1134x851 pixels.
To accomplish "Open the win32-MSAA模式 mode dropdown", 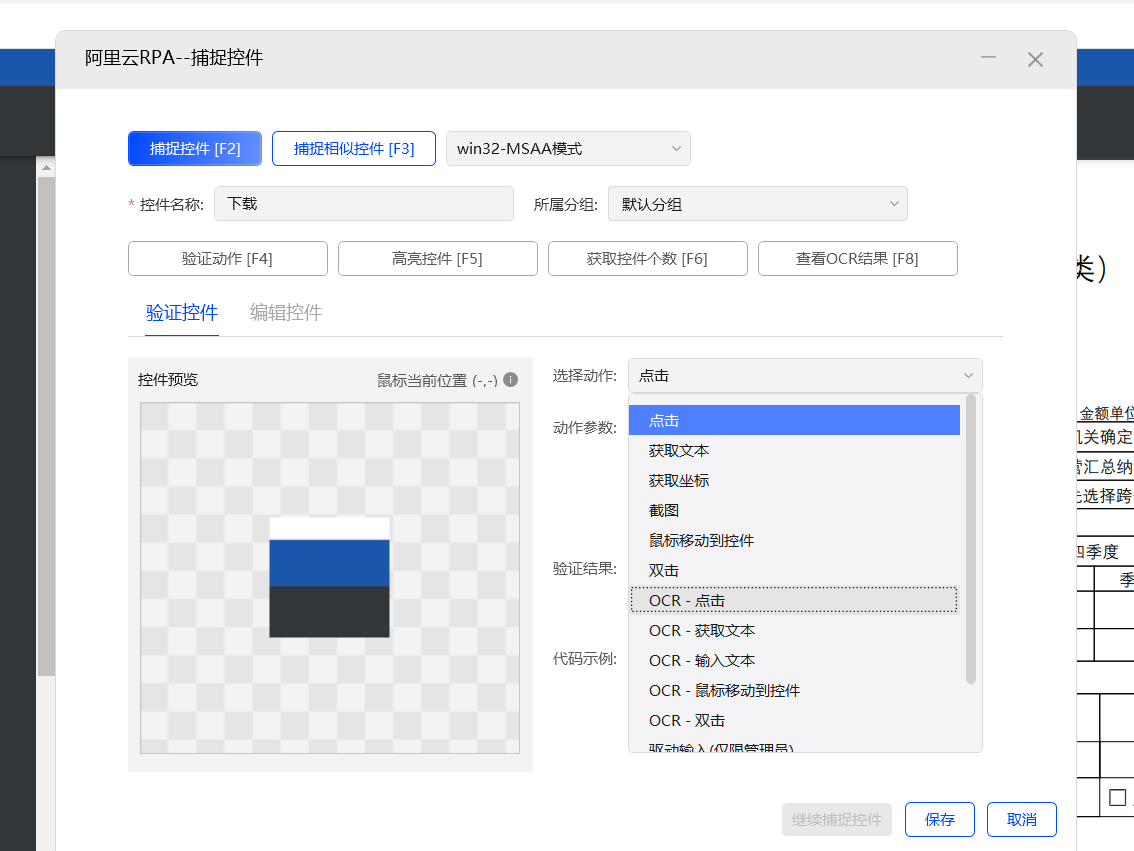I will click(x=568, y=148).
